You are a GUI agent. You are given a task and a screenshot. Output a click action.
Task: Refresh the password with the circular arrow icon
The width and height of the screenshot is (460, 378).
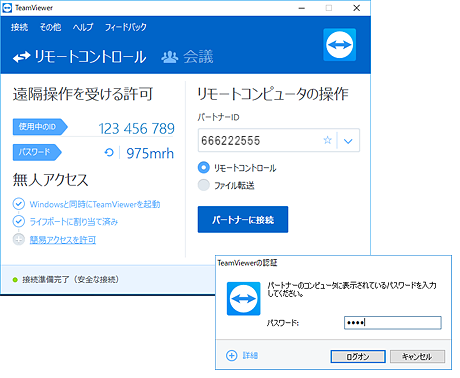point(109,153)
